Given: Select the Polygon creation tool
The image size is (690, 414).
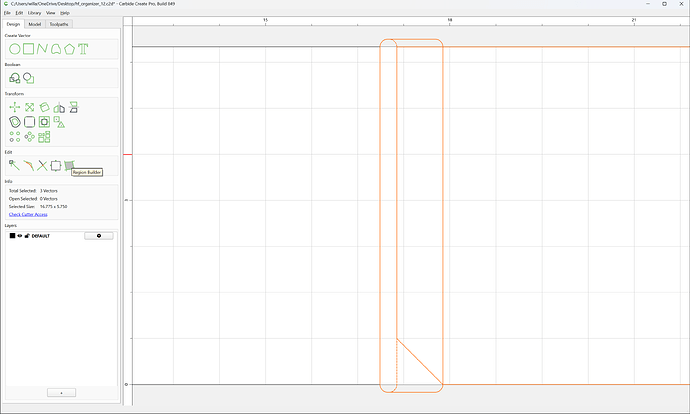Looking at the screenshot, I should click(x=69, y=49).
